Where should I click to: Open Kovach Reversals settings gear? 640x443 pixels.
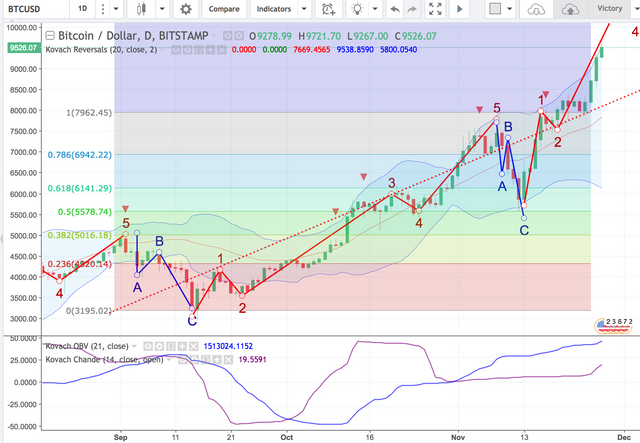tap(187, 50)
